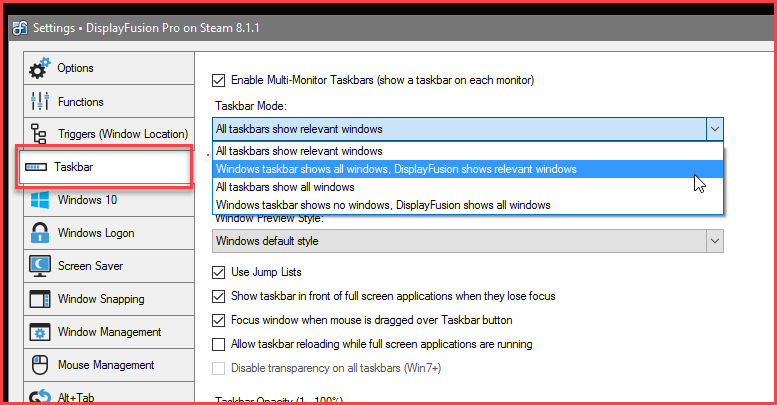
Task: Click the Window Snapping icon
Action: pos(40,299)
